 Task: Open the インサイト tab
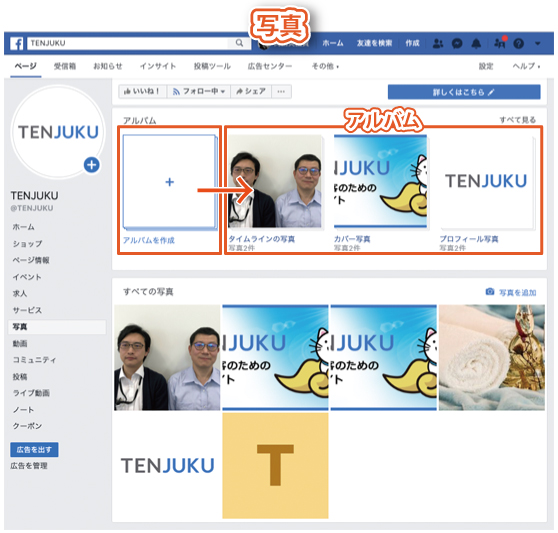click(158, 66)
